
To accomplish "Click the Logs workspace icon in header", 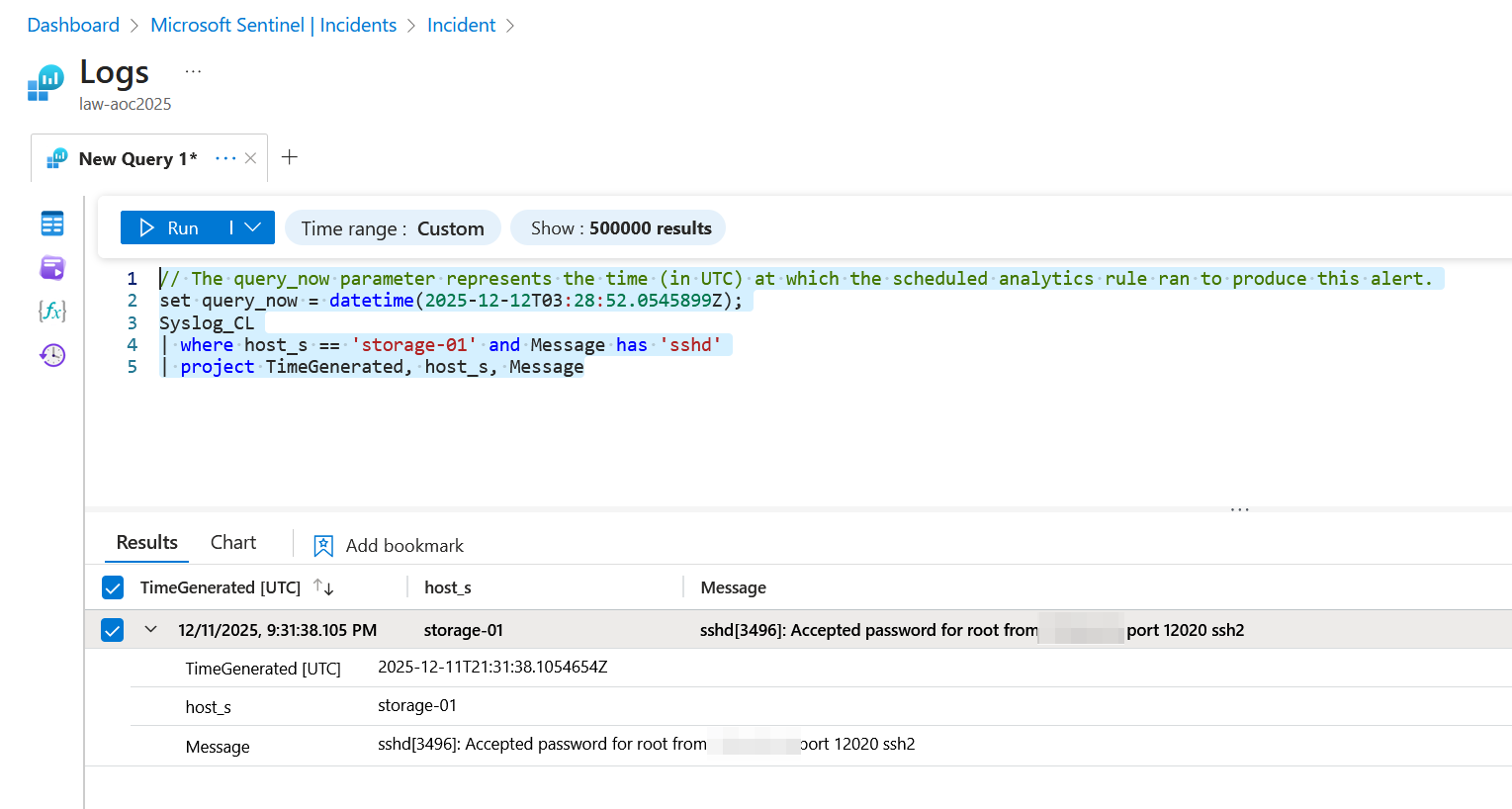I will [x=45, y=83].
